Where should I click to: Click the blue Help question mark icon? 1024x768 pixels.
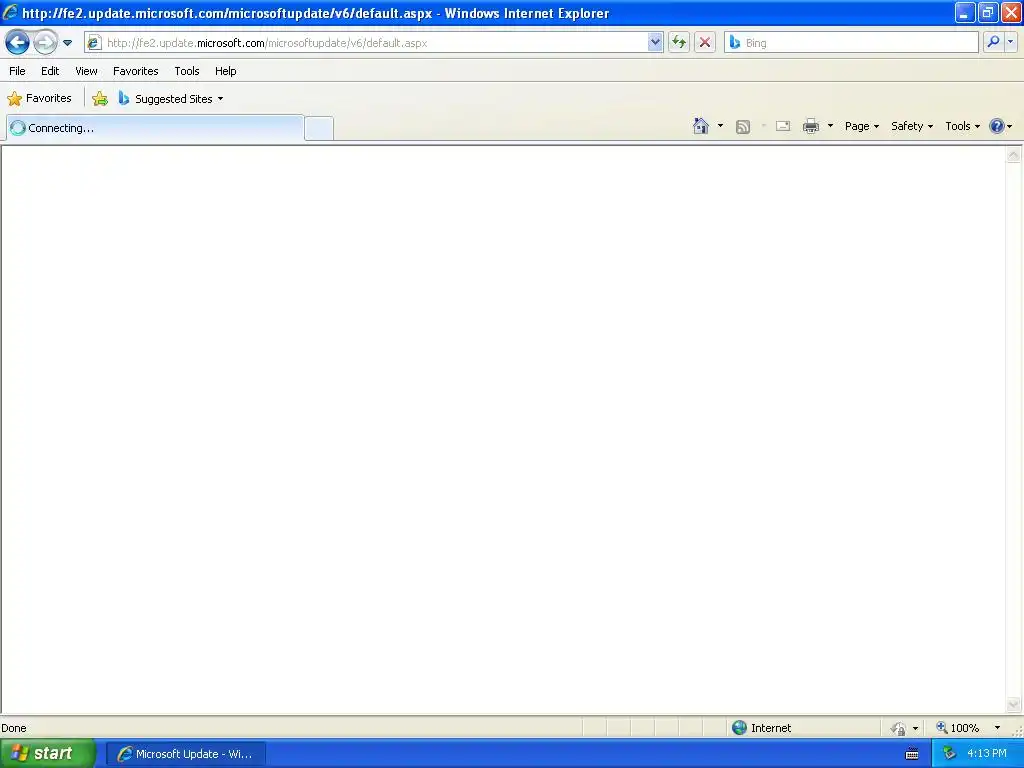(x=997, y=126)
